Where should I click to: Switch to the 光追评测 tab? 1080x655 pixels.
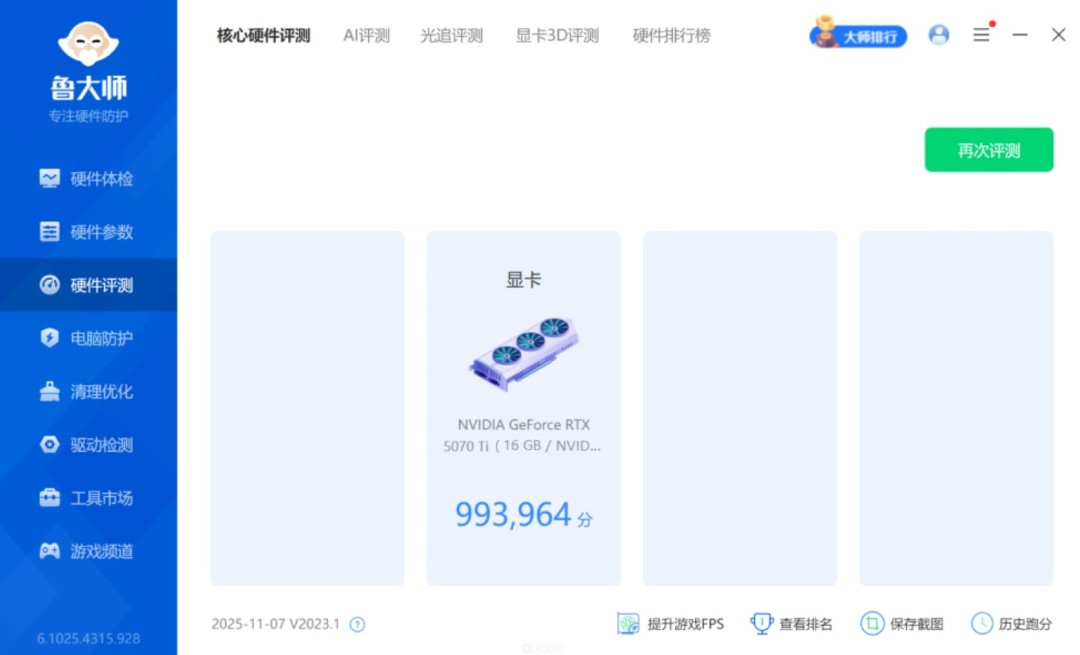pos(451,35)
